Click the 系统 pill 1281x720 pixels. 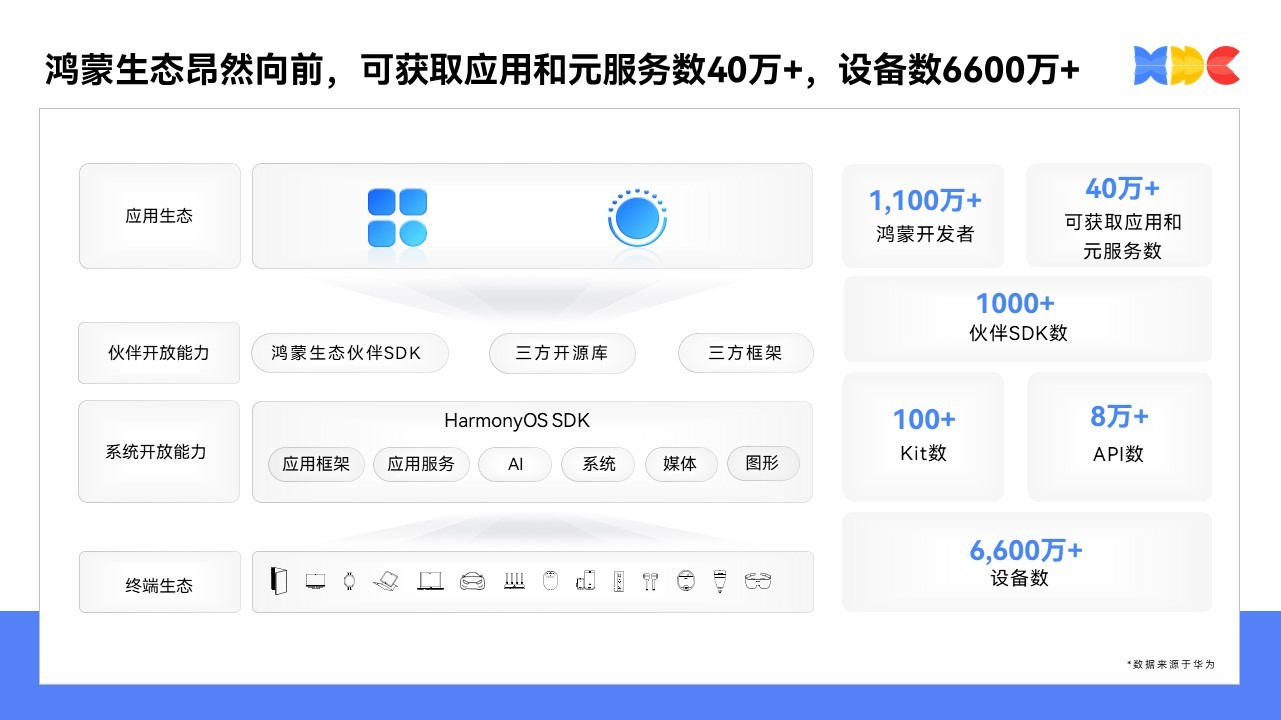coord(599,464)
